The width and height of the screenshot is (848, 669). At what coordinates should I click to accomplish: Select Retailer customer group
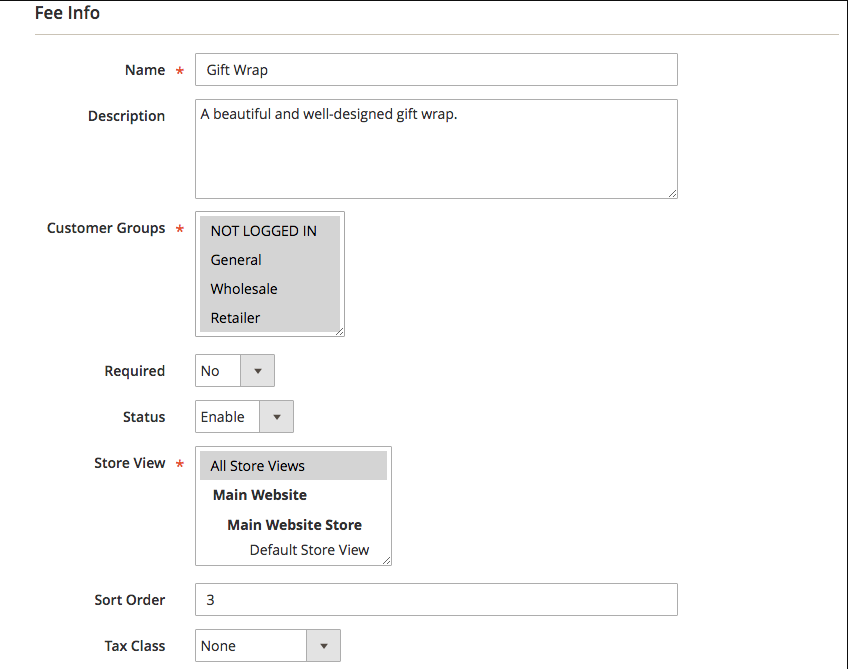(x=269, y=318)
